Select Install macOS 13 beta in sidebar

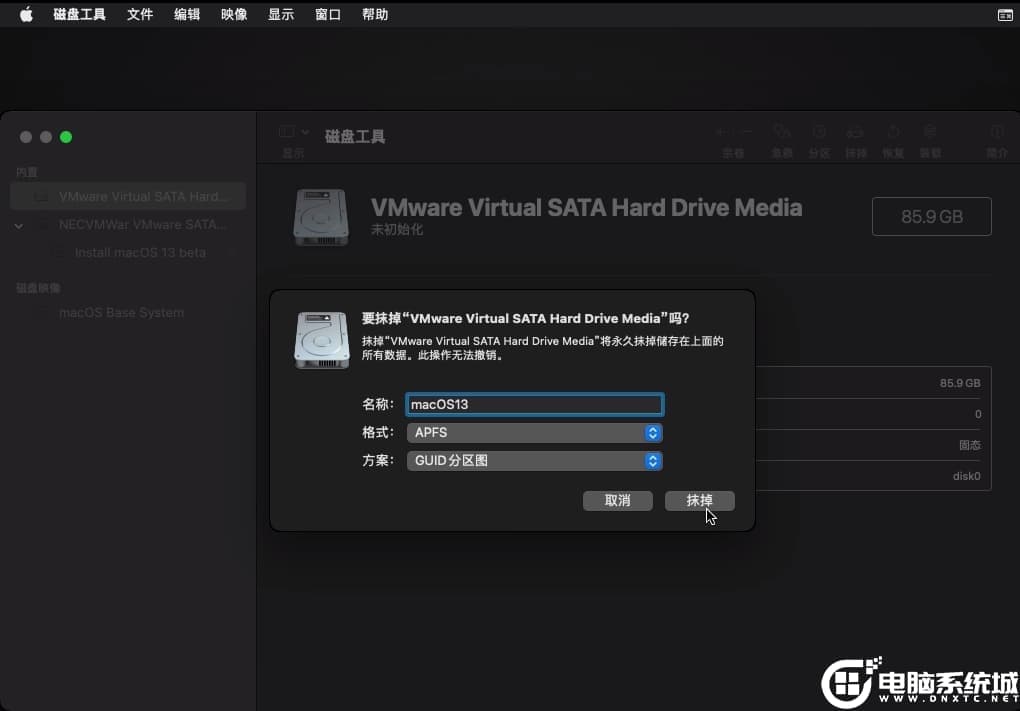(140, 253)
